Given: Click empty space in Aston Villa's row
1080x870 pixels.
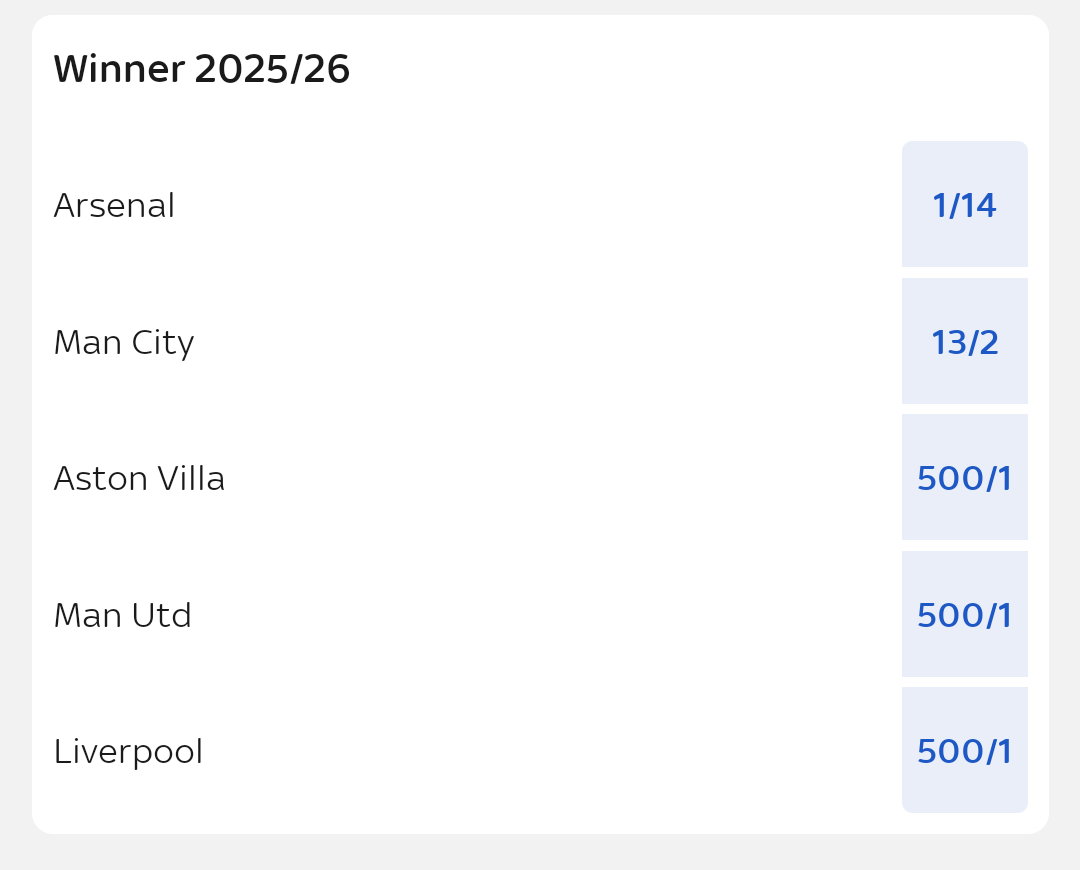Looking at the screenshot, I should pos(540,479).
